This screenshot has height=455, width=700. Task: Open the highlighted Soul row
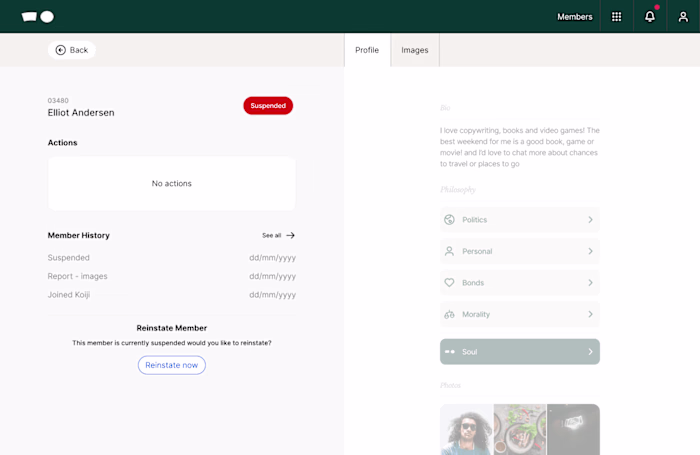coord(520,352)
